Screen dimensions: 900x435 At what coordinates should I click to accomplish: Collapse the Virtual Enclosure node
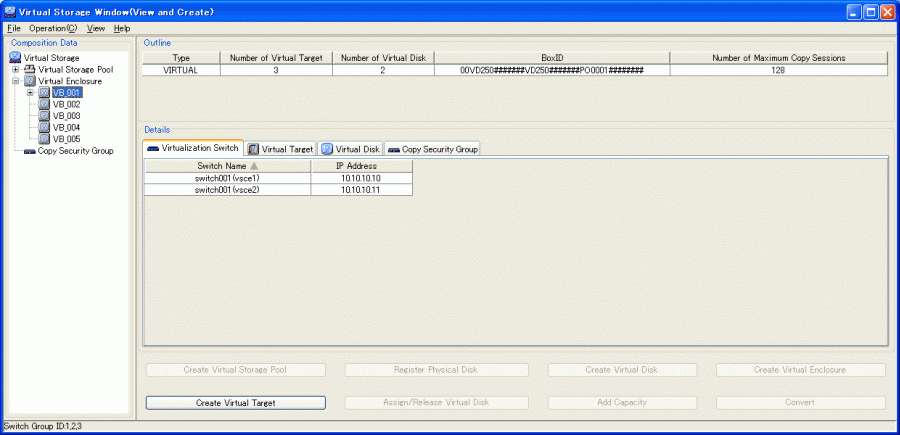click(15, 81)
